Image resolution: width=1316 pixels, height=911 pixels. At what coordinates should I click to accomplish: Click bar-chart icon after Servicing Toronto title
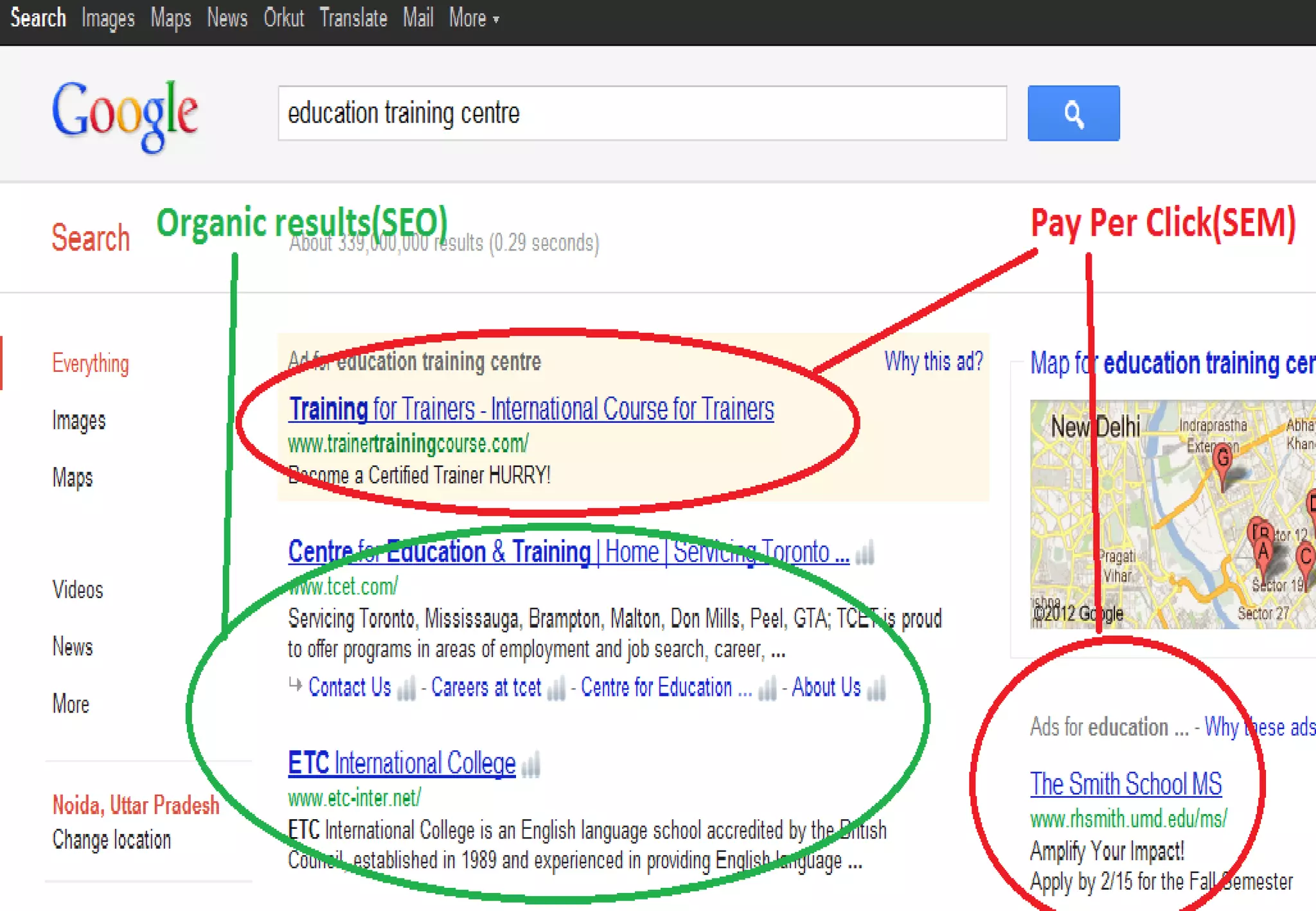(865, 552)
